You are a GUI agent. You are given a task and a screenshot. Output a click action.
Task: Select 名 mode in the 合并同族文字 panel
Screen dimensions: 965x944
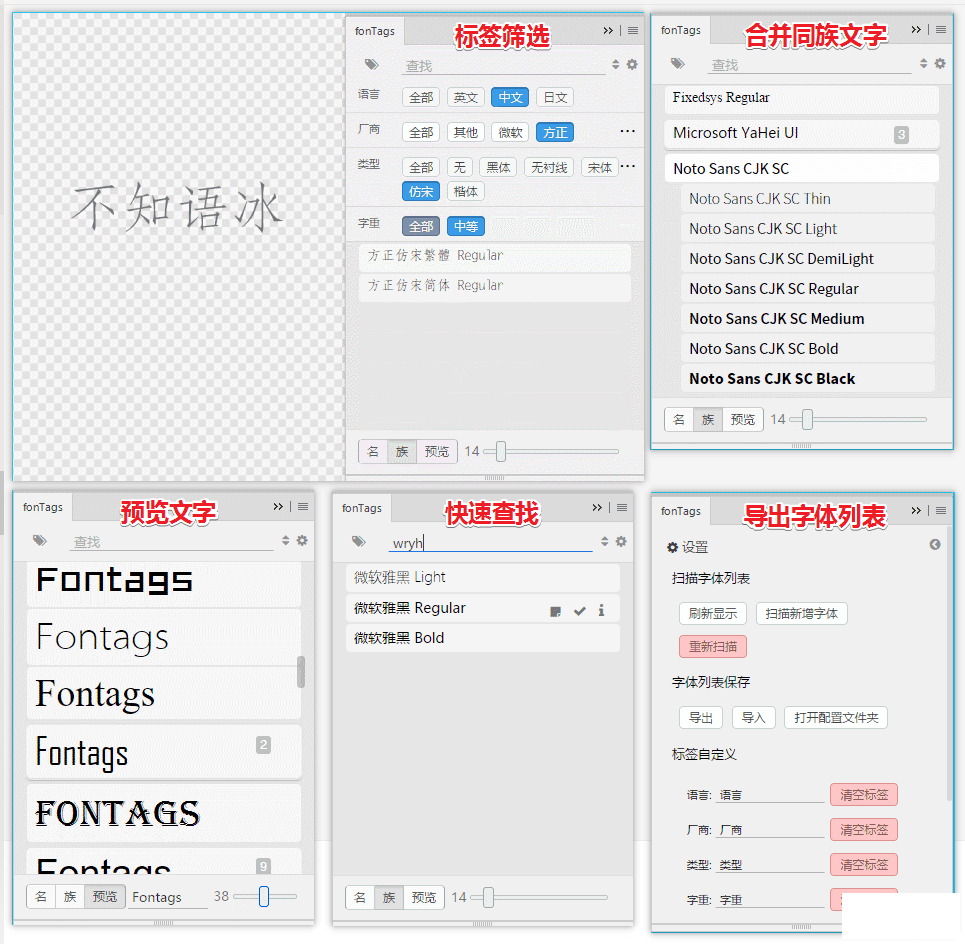point(679,420)
